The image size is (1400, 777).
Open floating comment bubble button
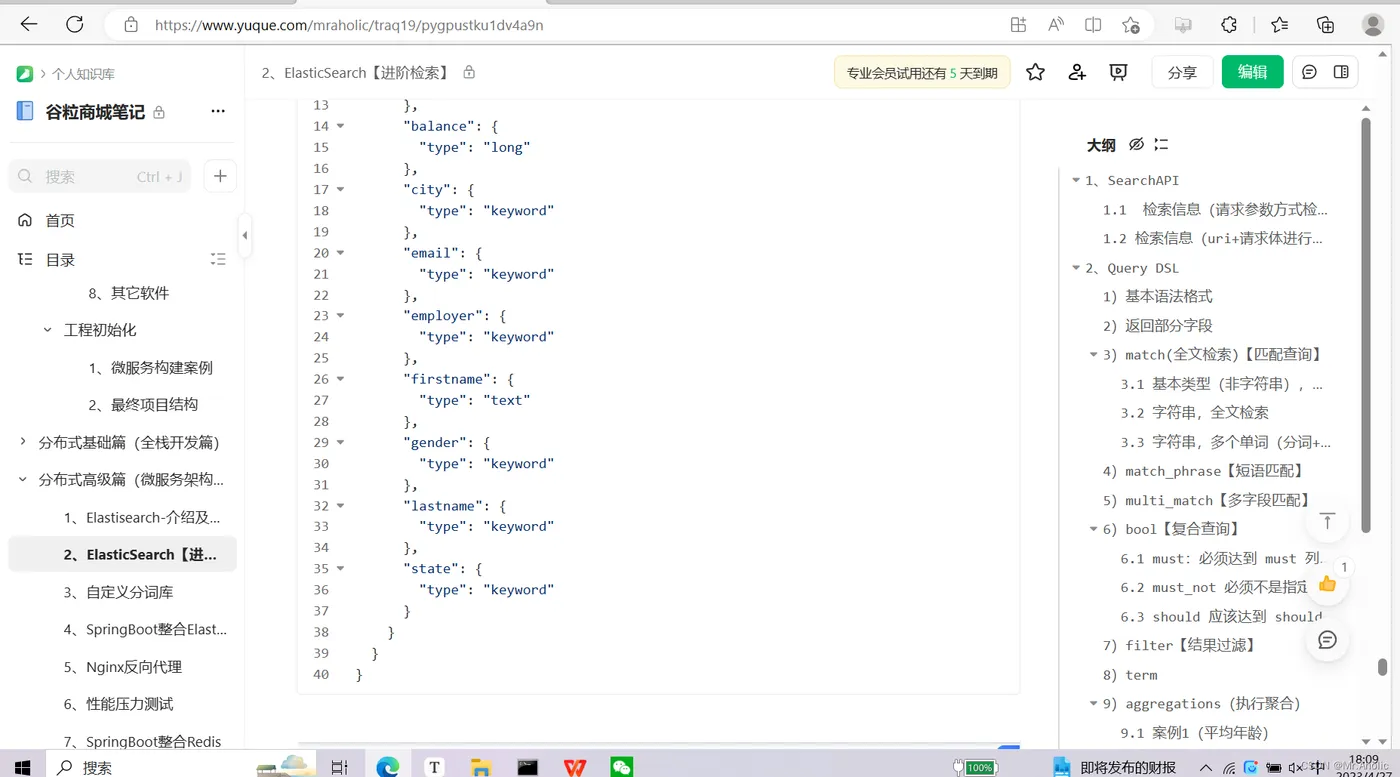coord(1328,640)
